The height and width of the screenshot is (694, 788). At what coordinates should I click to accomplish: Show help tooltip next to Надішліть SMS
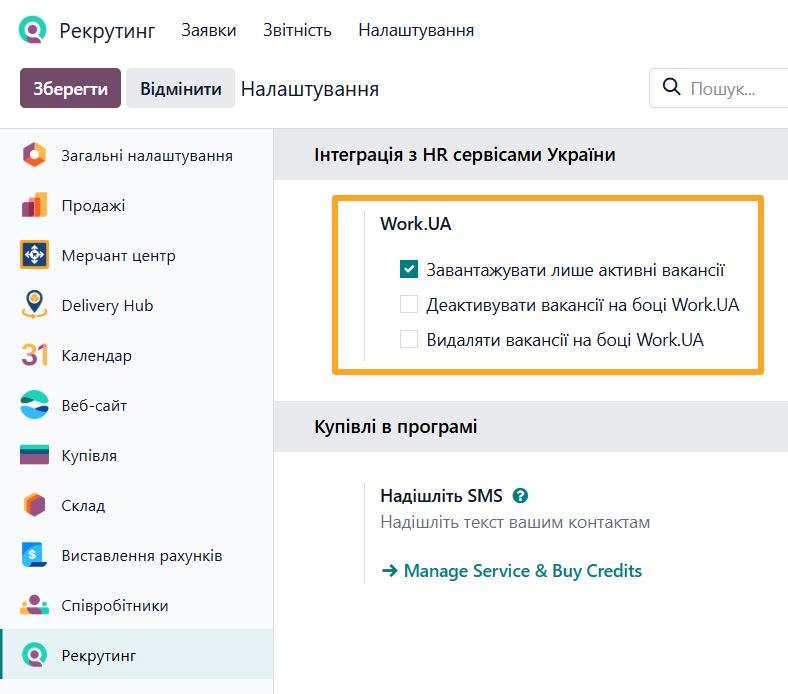tap(520, 496)
